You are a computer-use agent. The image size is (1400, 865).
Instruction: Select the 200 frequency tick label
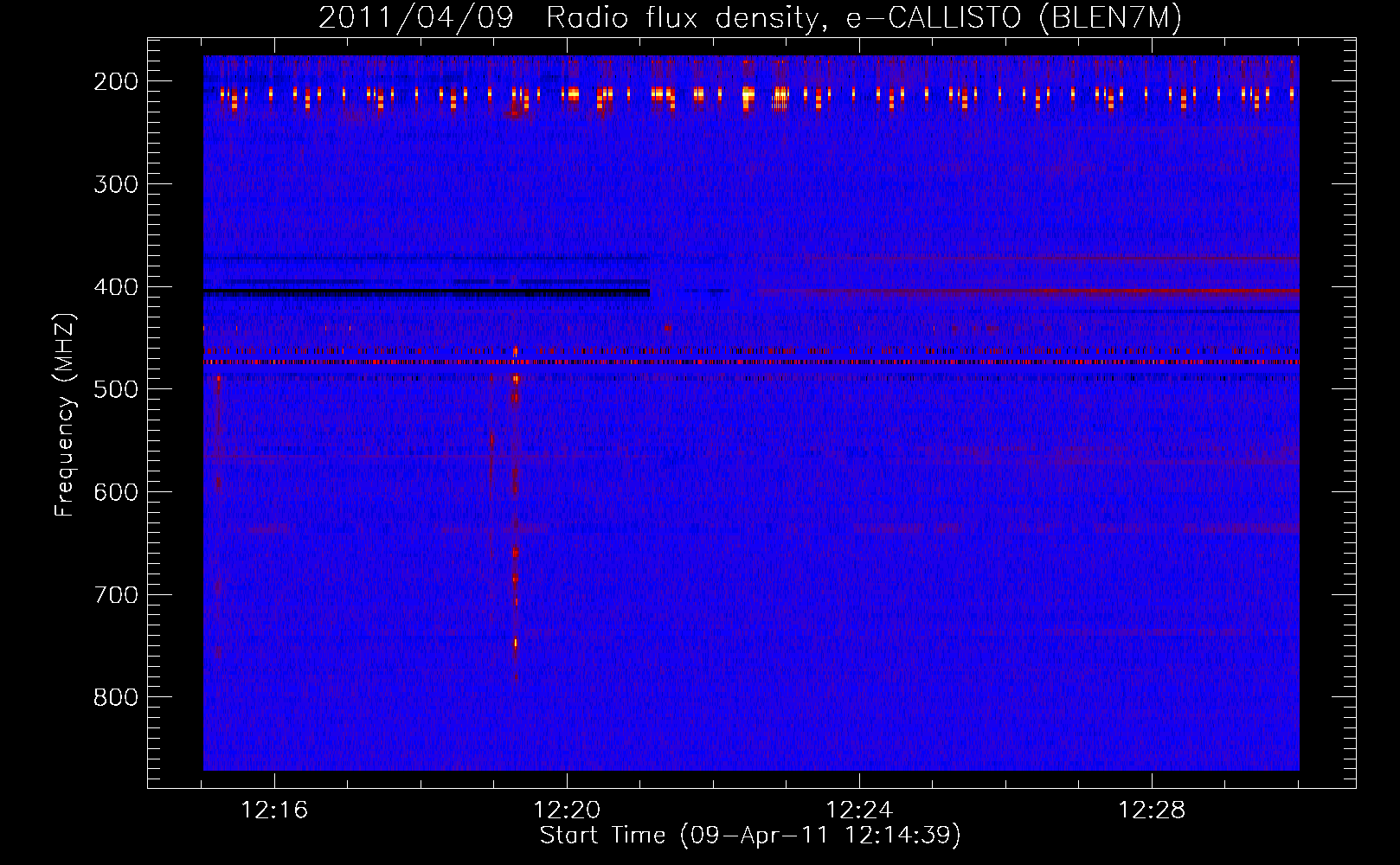(x=116, y=81)
